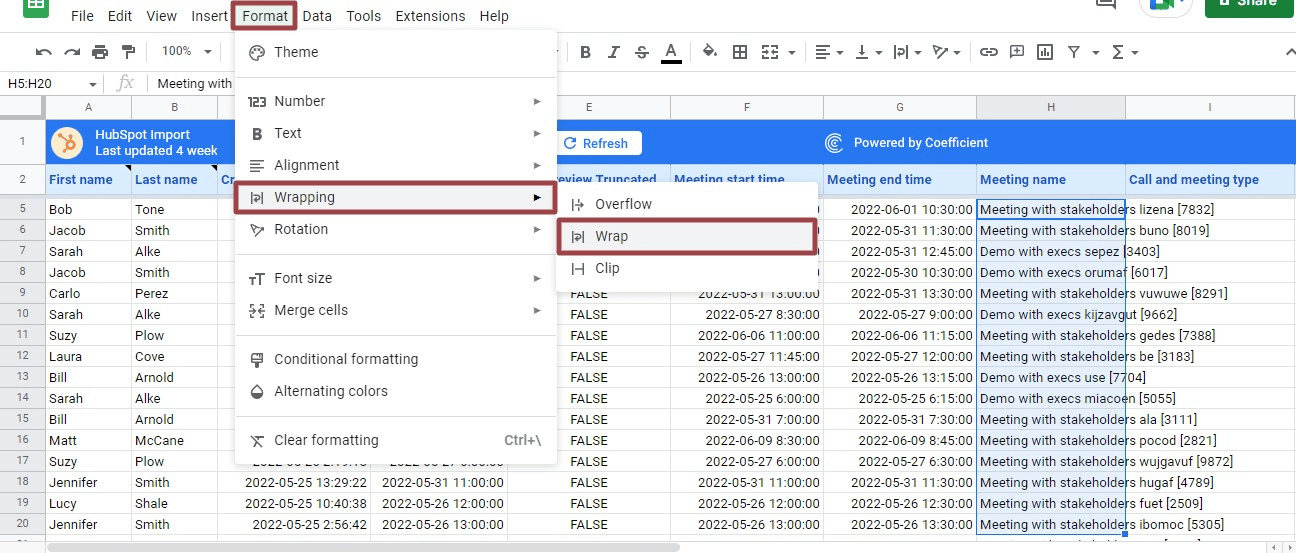Viewport: 1296px width, 553px height.
Task: Select Conditional formatting in Format menu
Action: point(346,359)
